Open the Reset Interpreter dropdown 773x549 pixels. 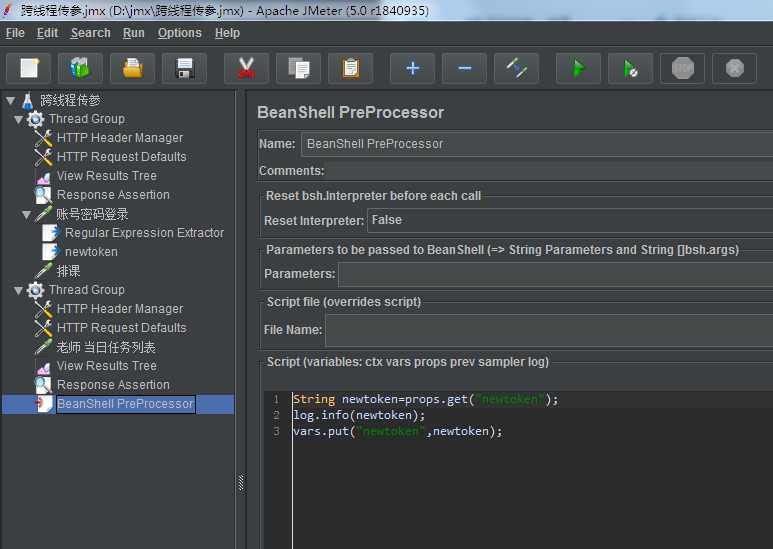click(570, 220)
